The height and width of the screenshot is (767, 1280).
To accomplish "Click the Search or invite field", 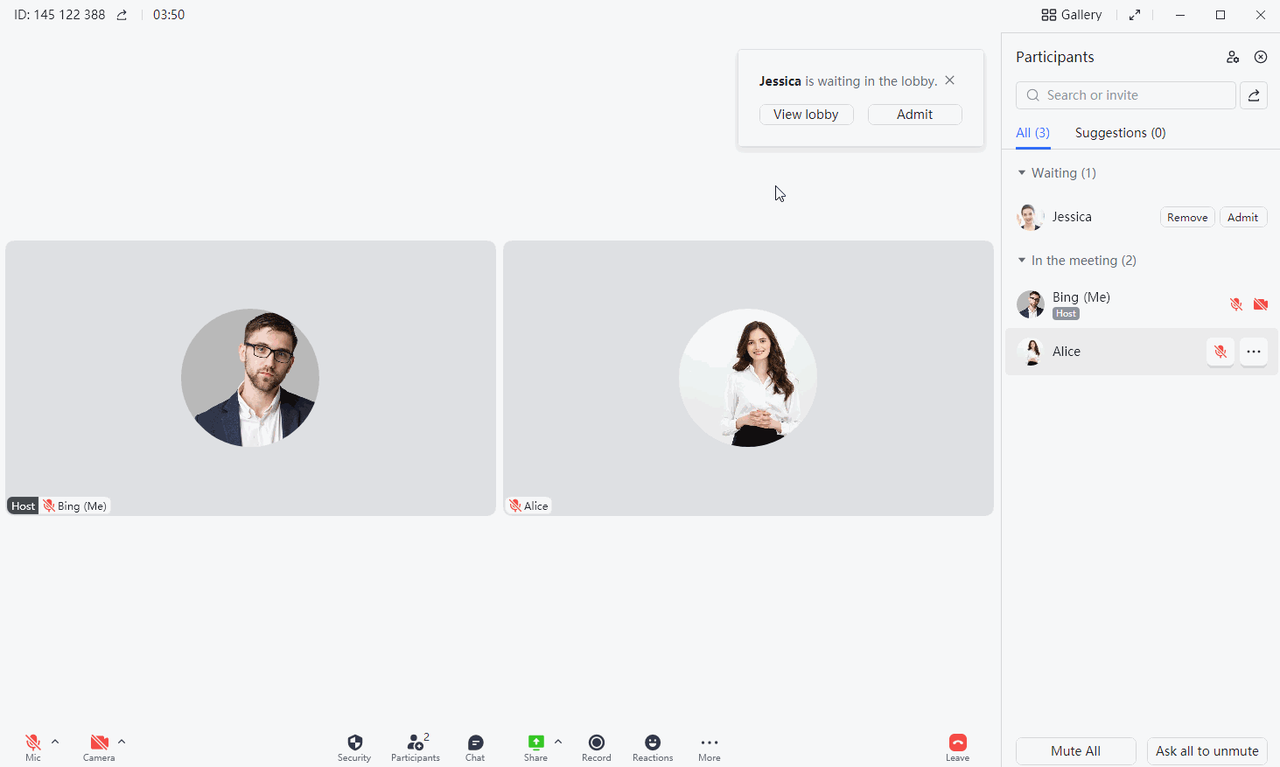I will tap(1126, 95).
